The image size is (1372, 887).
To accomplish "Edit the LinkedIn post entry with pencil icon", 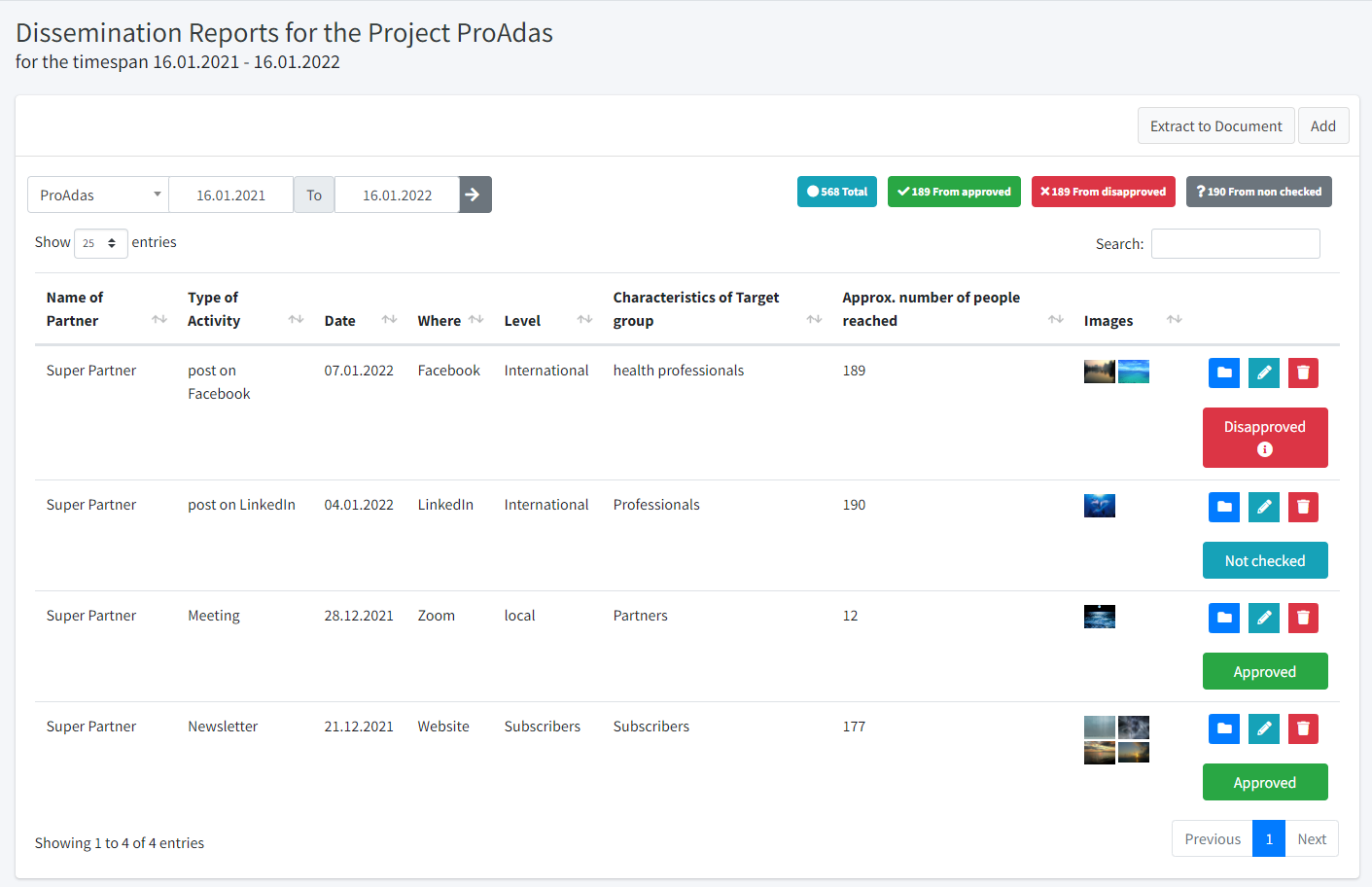I will click(1263, 507).
